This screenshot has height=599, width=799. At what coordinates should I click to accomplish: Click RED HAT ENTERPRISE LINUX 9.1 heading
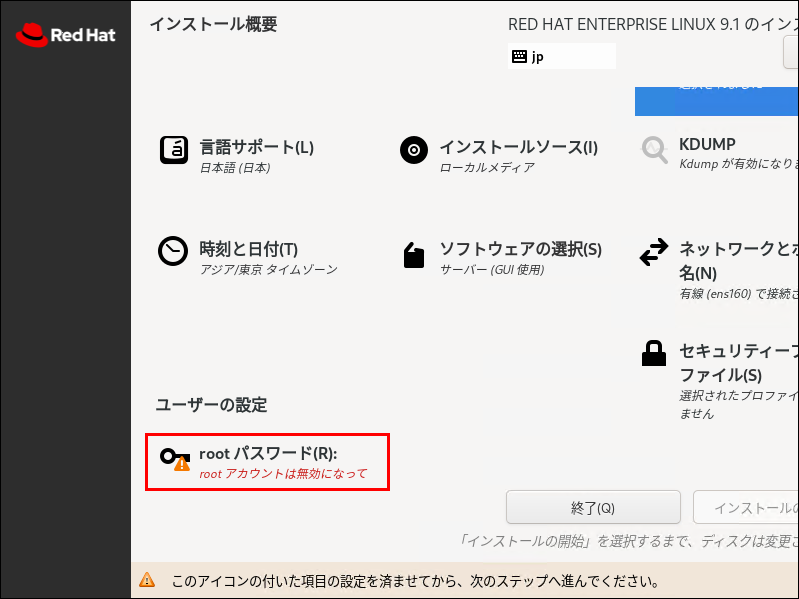click(653, 24)
